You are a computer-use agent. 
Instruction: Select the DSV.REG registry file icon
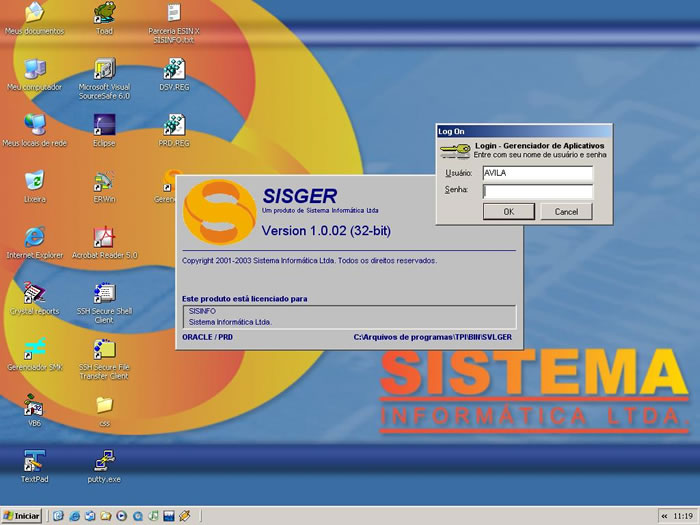(174, 75)
